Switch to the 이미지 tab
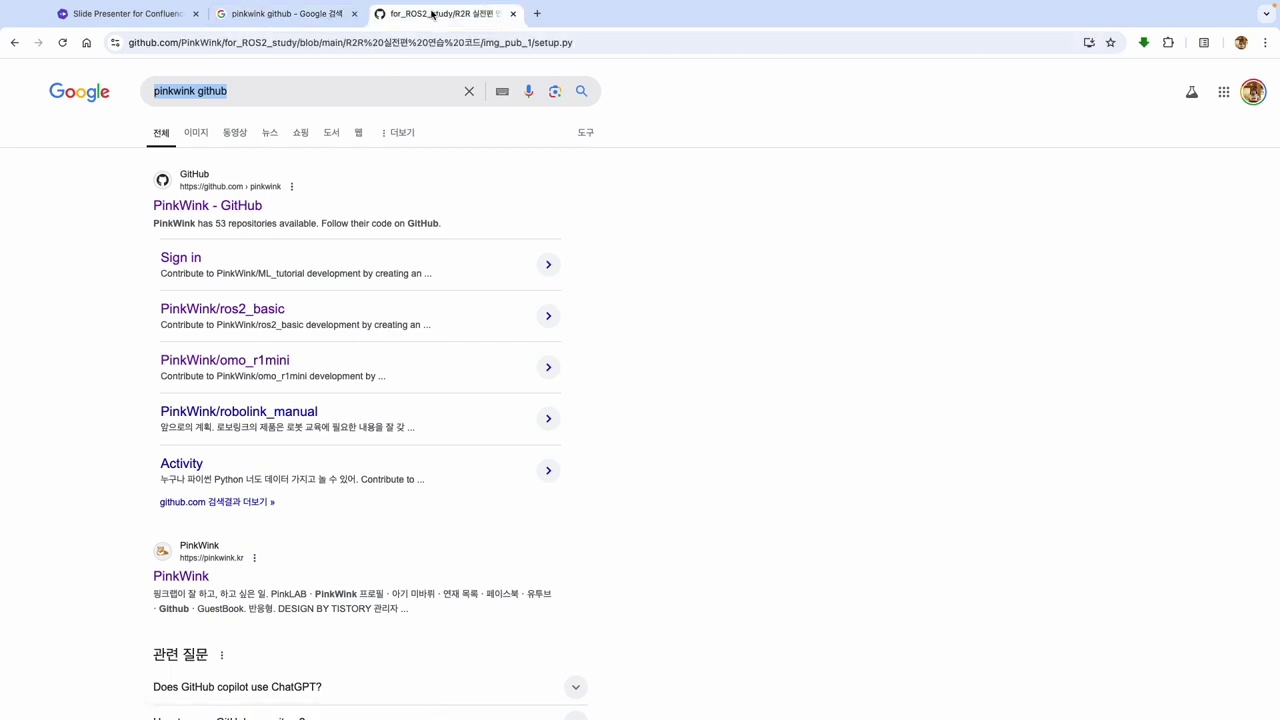The width and height of the screenshot is (1280, 720). (196, 133)
